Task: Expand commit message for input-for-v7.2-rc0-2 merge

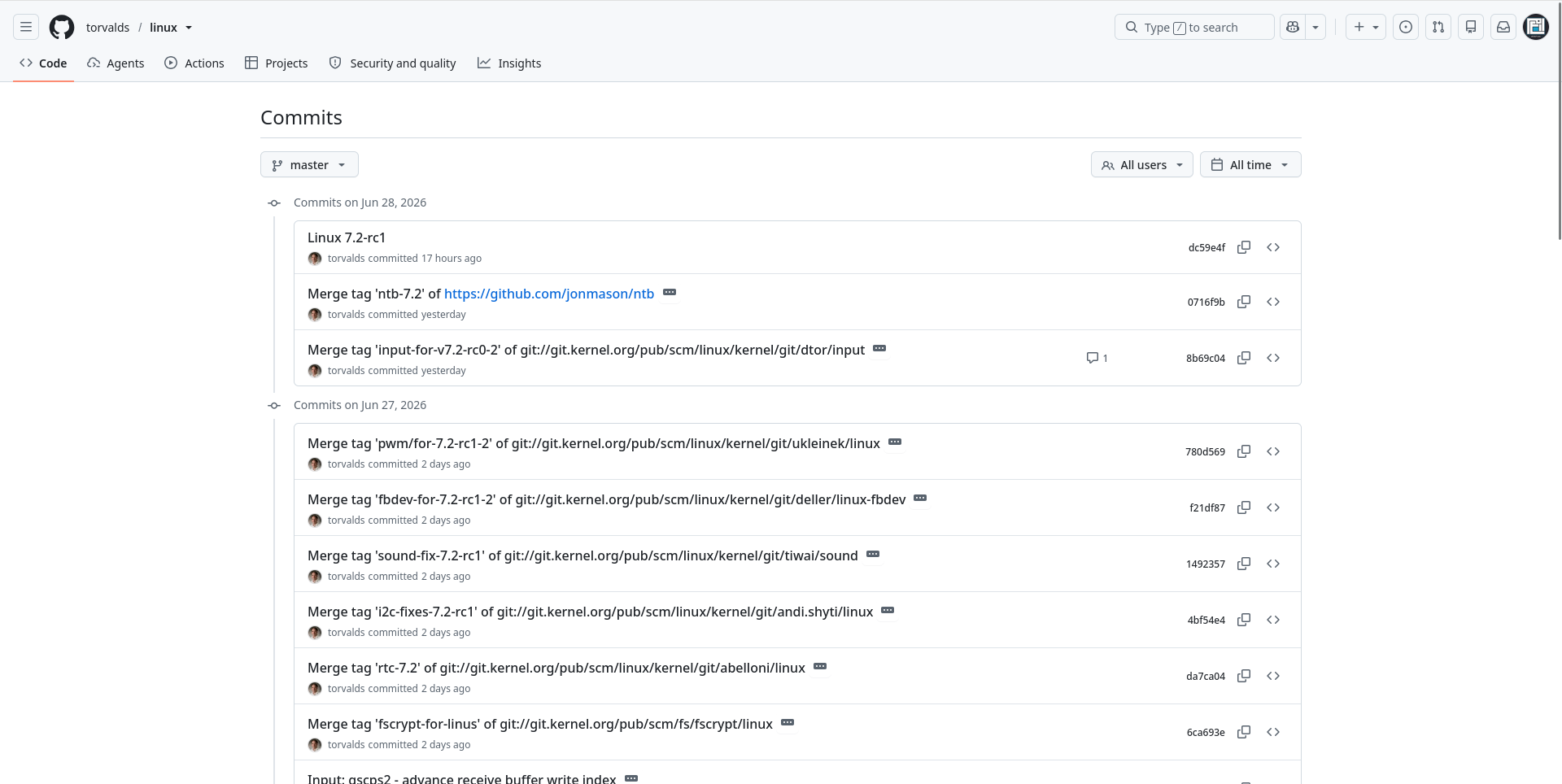Action: pos(879,349)
